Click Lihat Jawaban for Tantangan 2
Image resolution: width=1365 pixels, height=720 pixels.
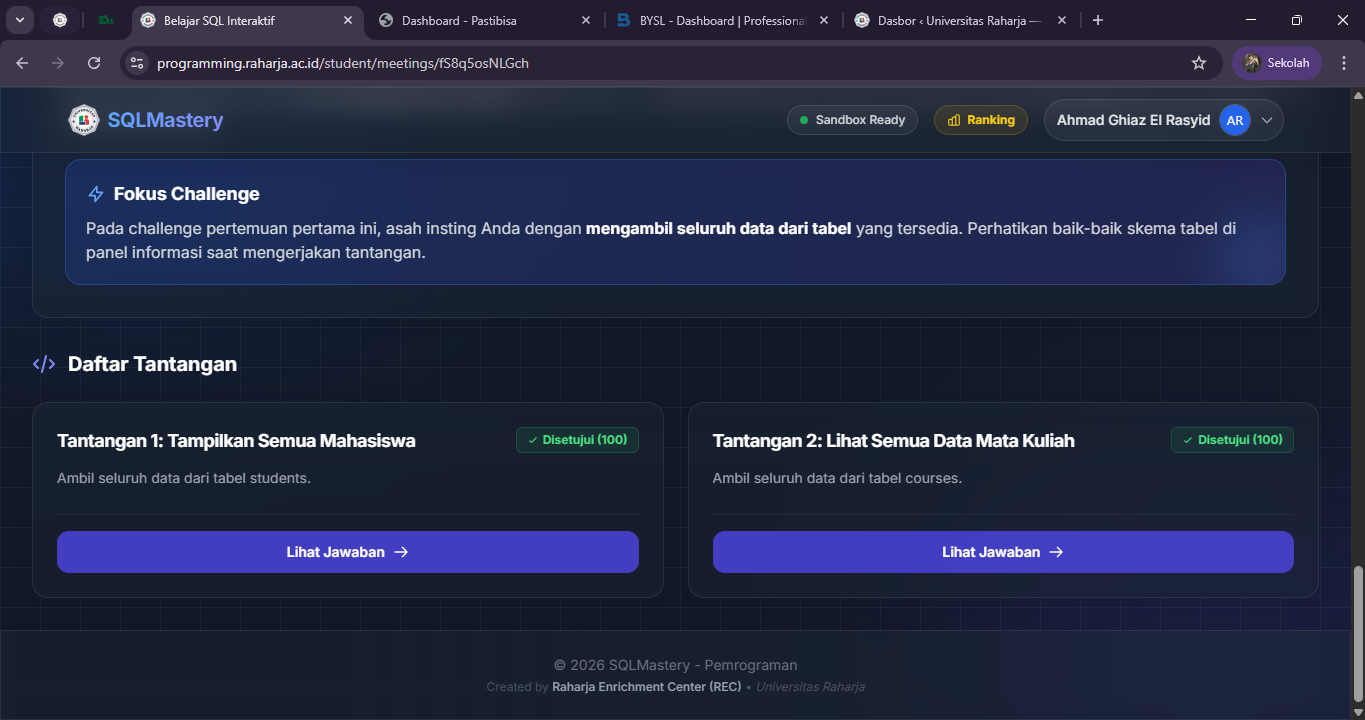pyautogui.click(x=1002, y=552)
